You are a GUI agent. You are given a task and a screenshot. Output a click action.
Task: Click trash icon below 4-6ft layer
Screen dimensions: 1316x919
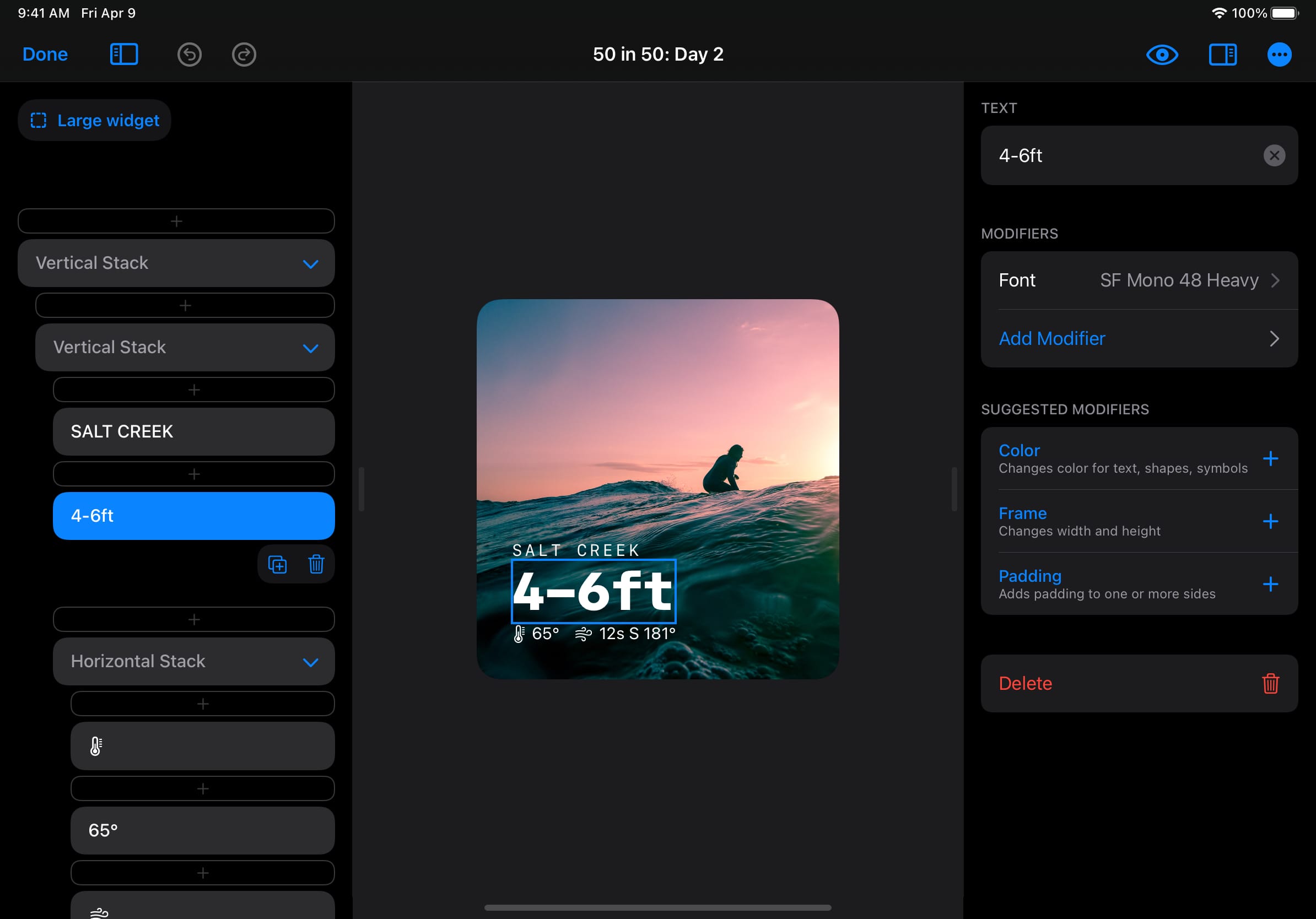pos(316,564)
